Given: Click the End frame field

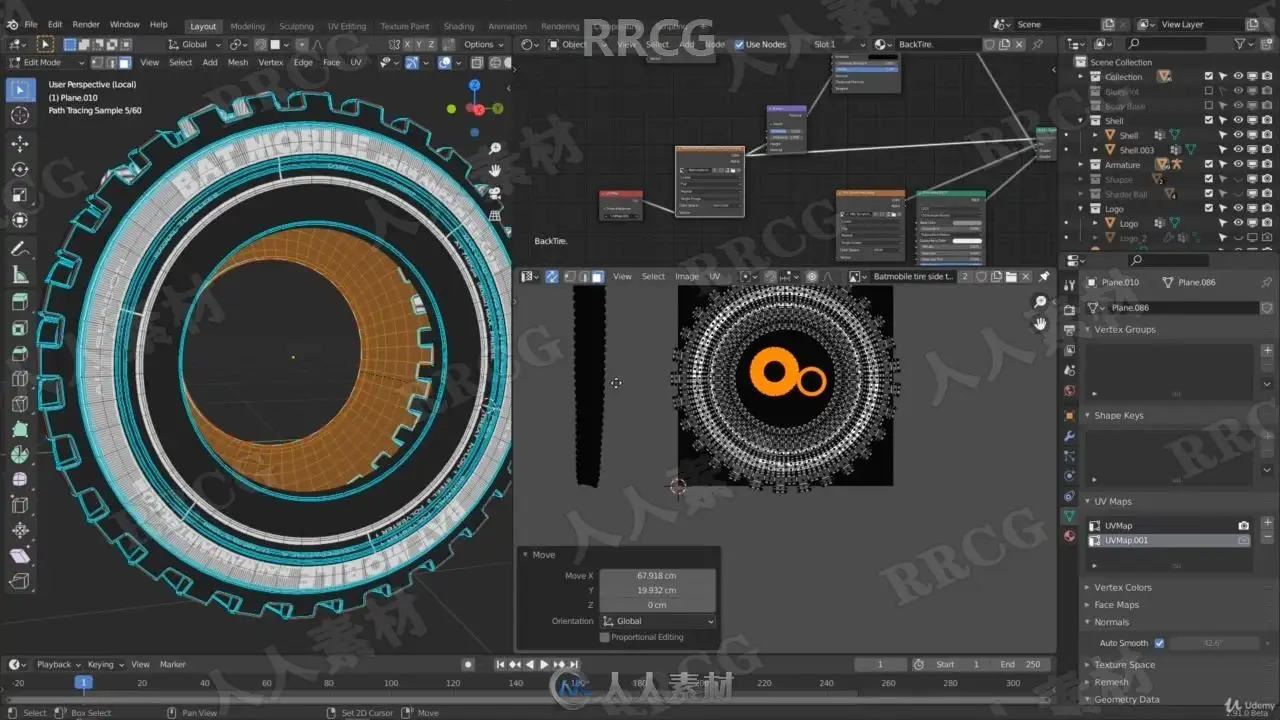Looking at the screenshot, I should (x=1019, y=664).
